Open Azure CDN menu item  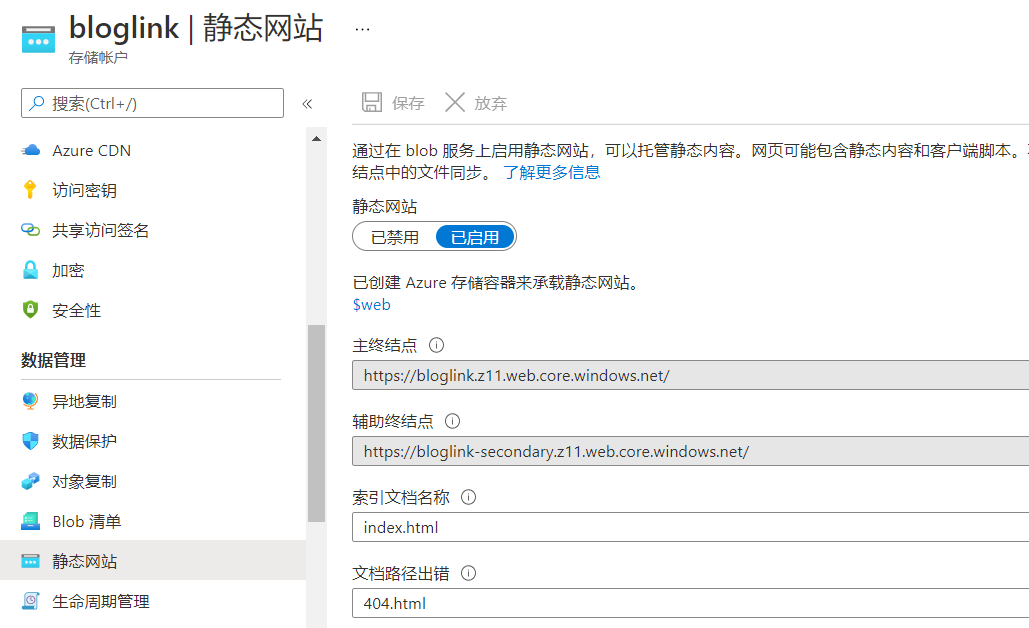153,150
